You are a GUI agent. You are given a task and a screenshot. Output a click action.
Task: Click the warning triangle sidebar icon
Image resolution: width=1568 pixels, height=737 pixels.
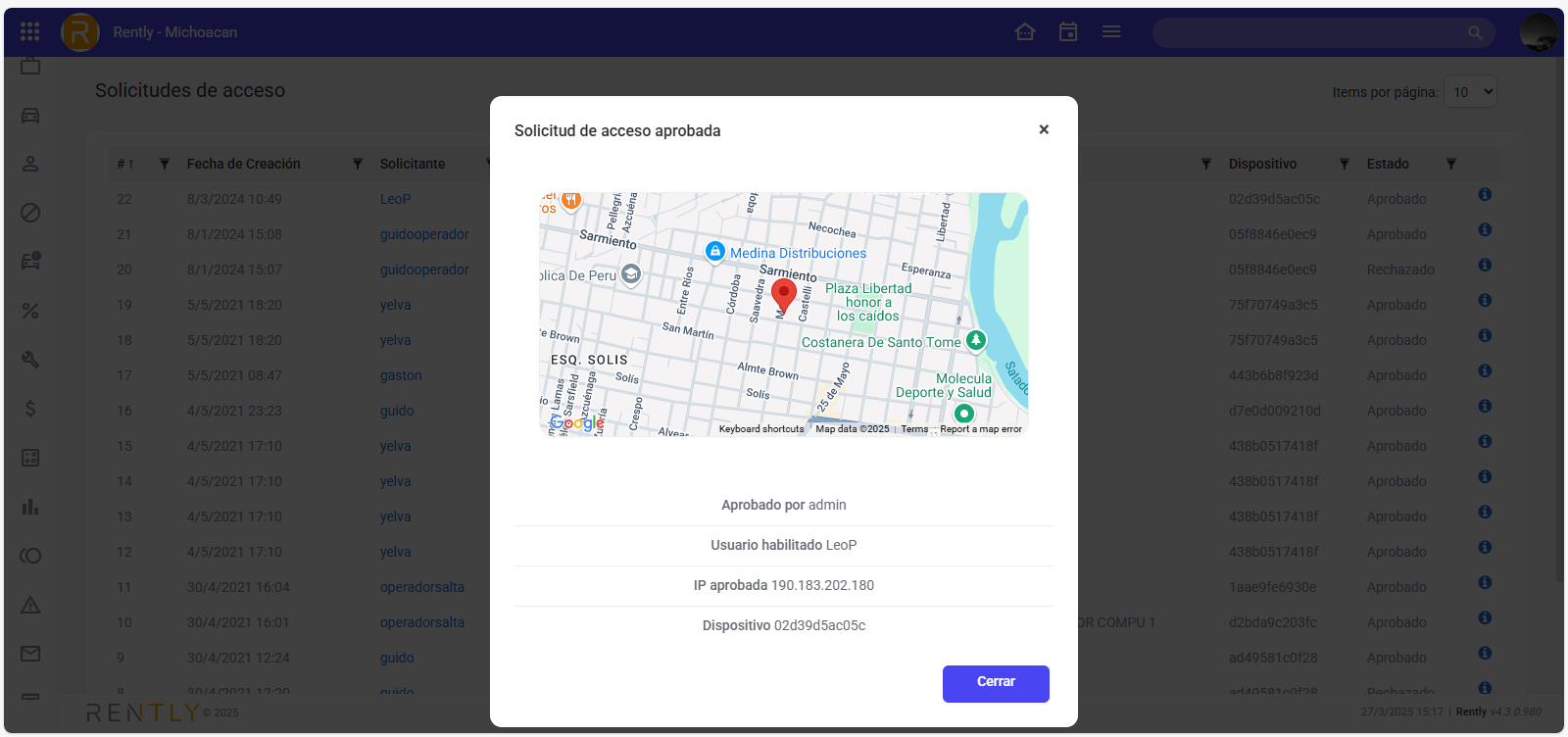30,605
